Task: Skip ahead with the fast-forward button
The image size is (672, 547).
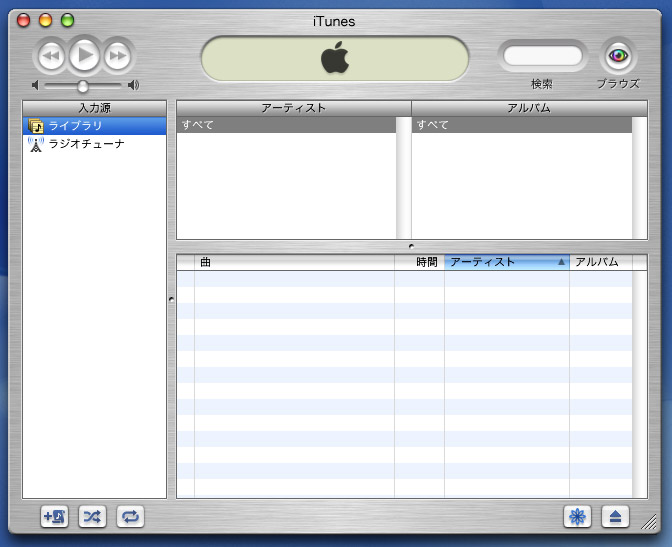Action: click(117, 56)
